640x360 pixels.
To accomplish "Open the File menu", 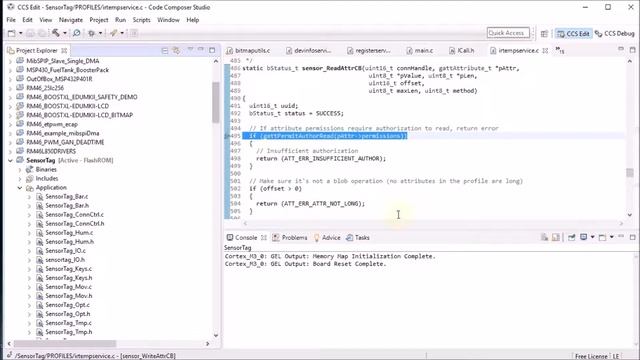I will click(x=11, y=20).
